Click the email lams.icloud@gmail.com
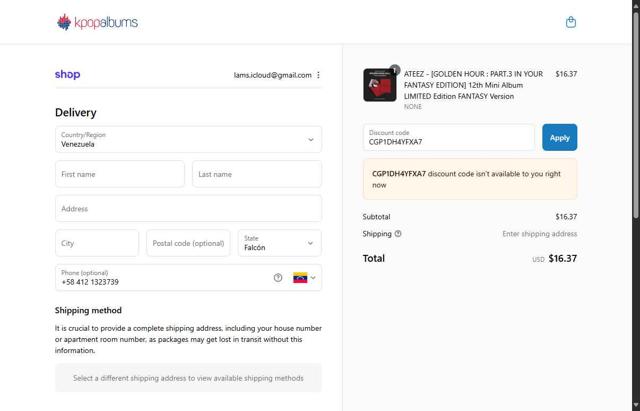 [x=272, y=75]
